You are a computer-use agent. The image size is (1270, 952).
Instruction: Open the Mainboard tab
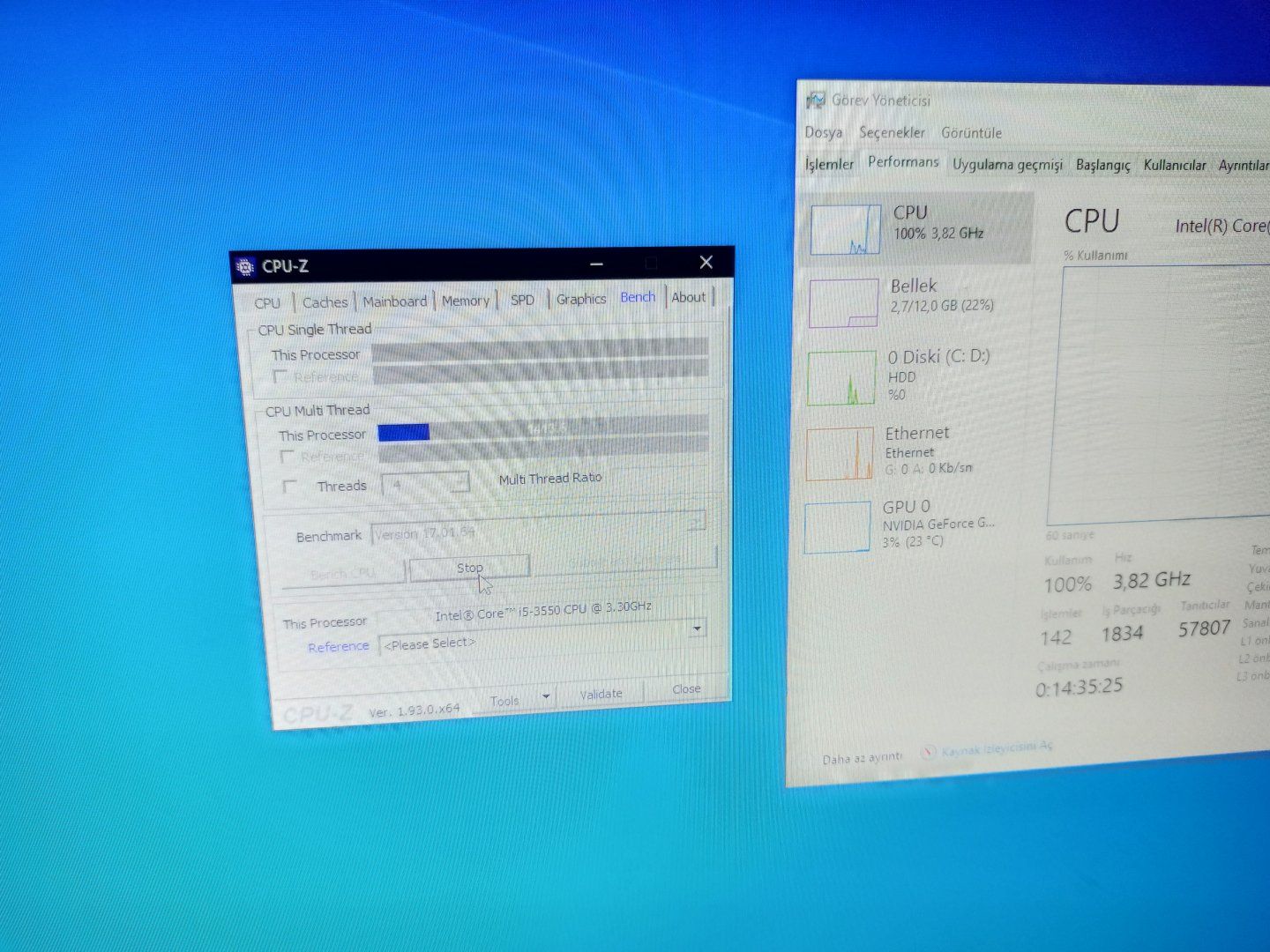click(394, 301)
